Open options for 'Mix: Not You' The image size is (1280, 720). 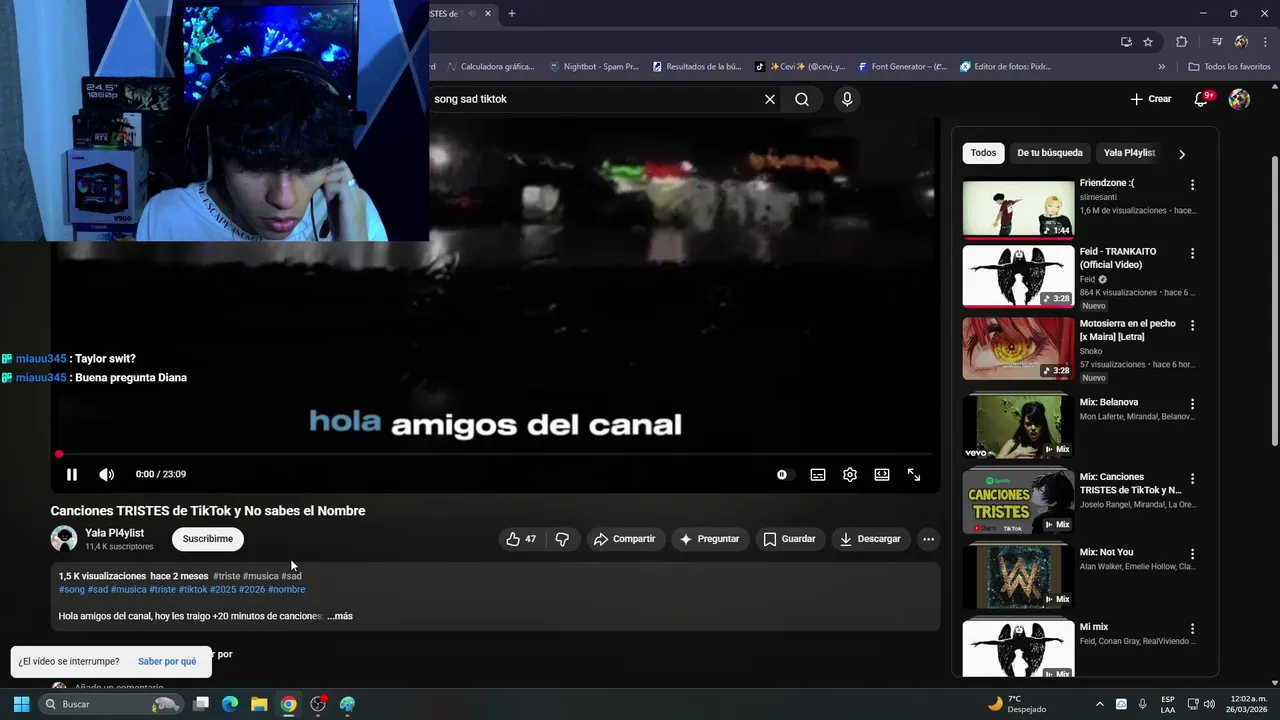point(1192,554)
